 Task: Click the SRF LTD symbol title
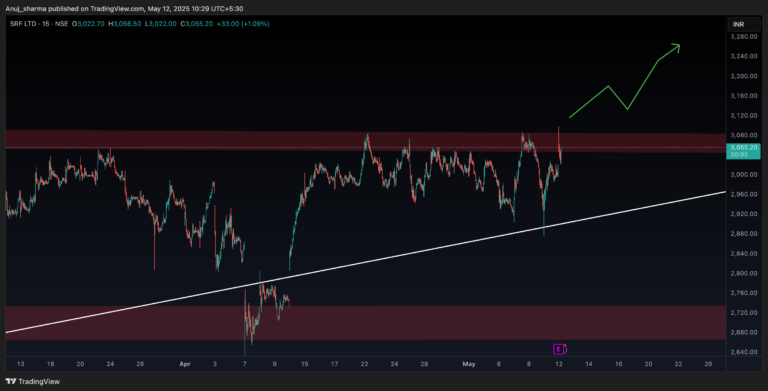pyautogui.click(x=23, y=24)
